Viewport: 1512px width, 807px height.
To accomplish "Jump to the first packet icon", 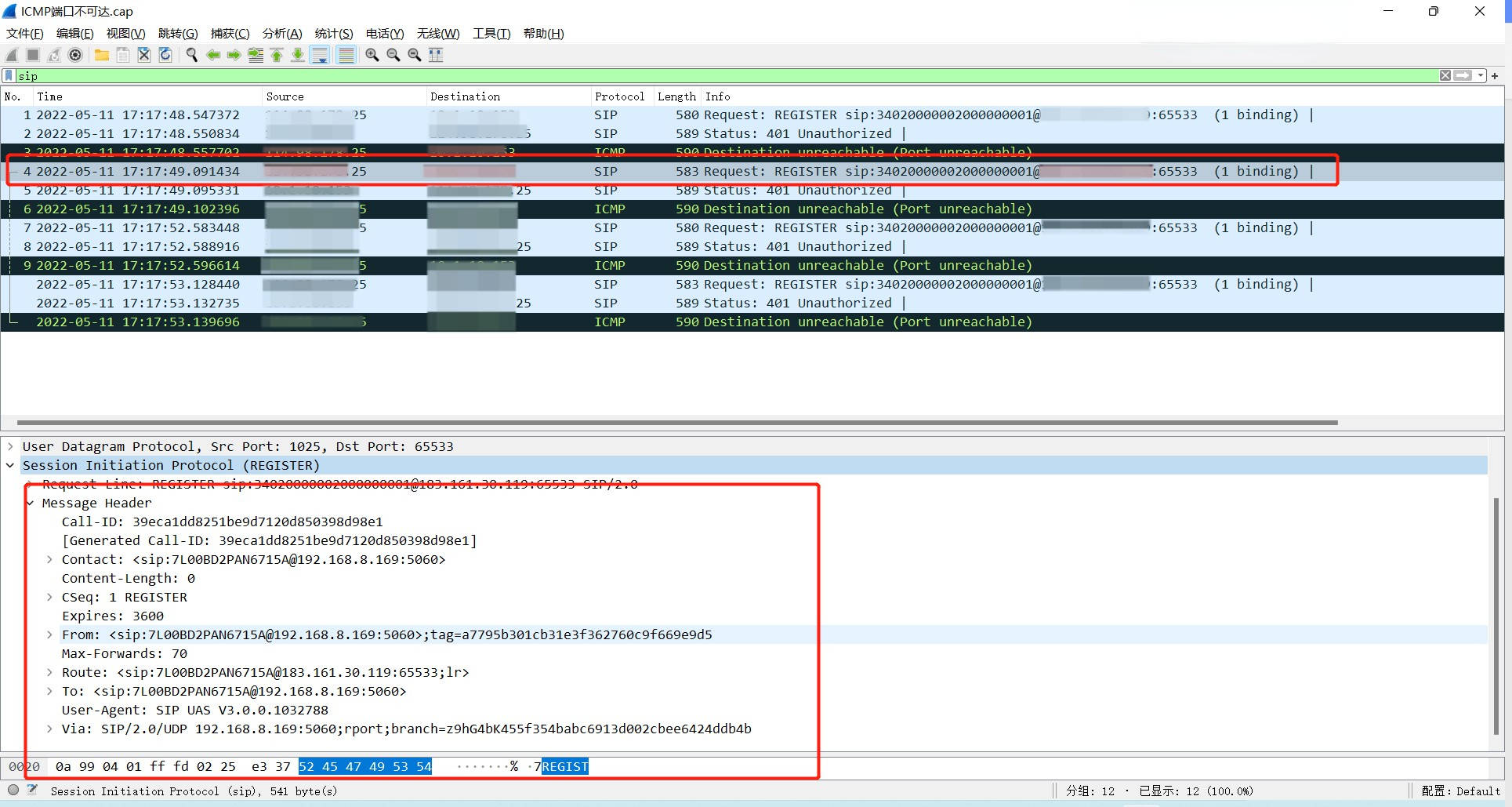I will pos(277,55).
